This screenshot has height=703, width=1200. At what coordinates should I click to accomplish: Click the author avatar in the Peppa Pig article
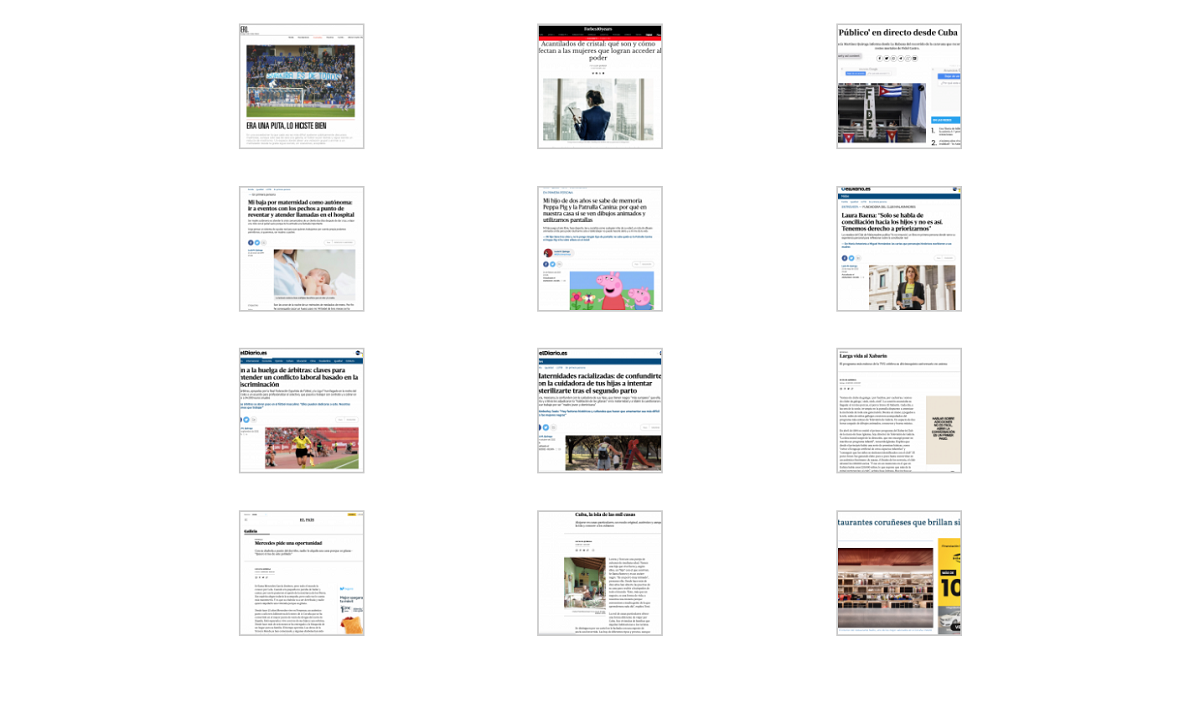[548, 252]
